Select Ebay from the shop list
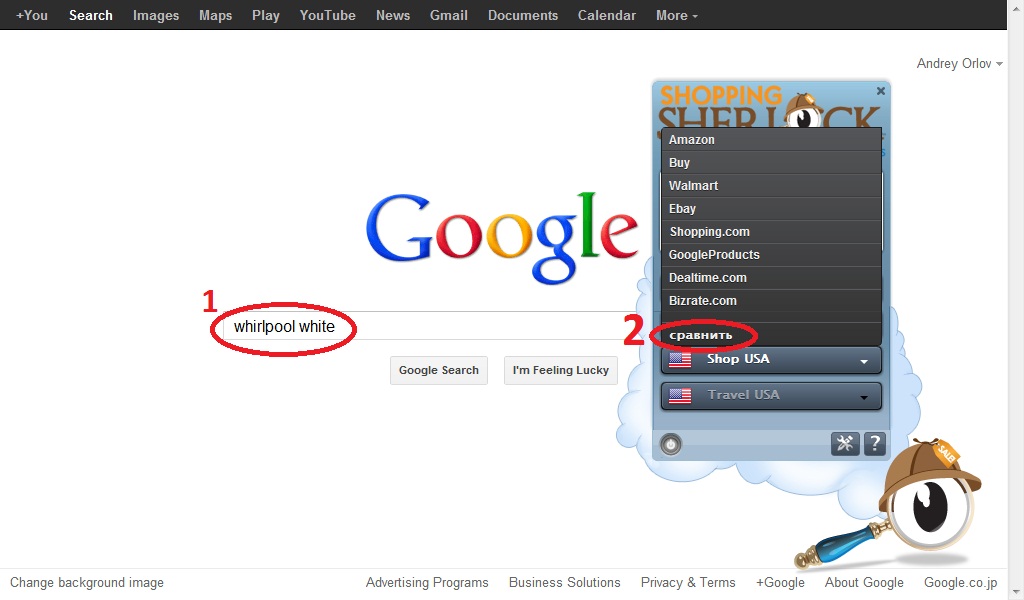This screenshot has height=600, width=1024. point(771,209)
